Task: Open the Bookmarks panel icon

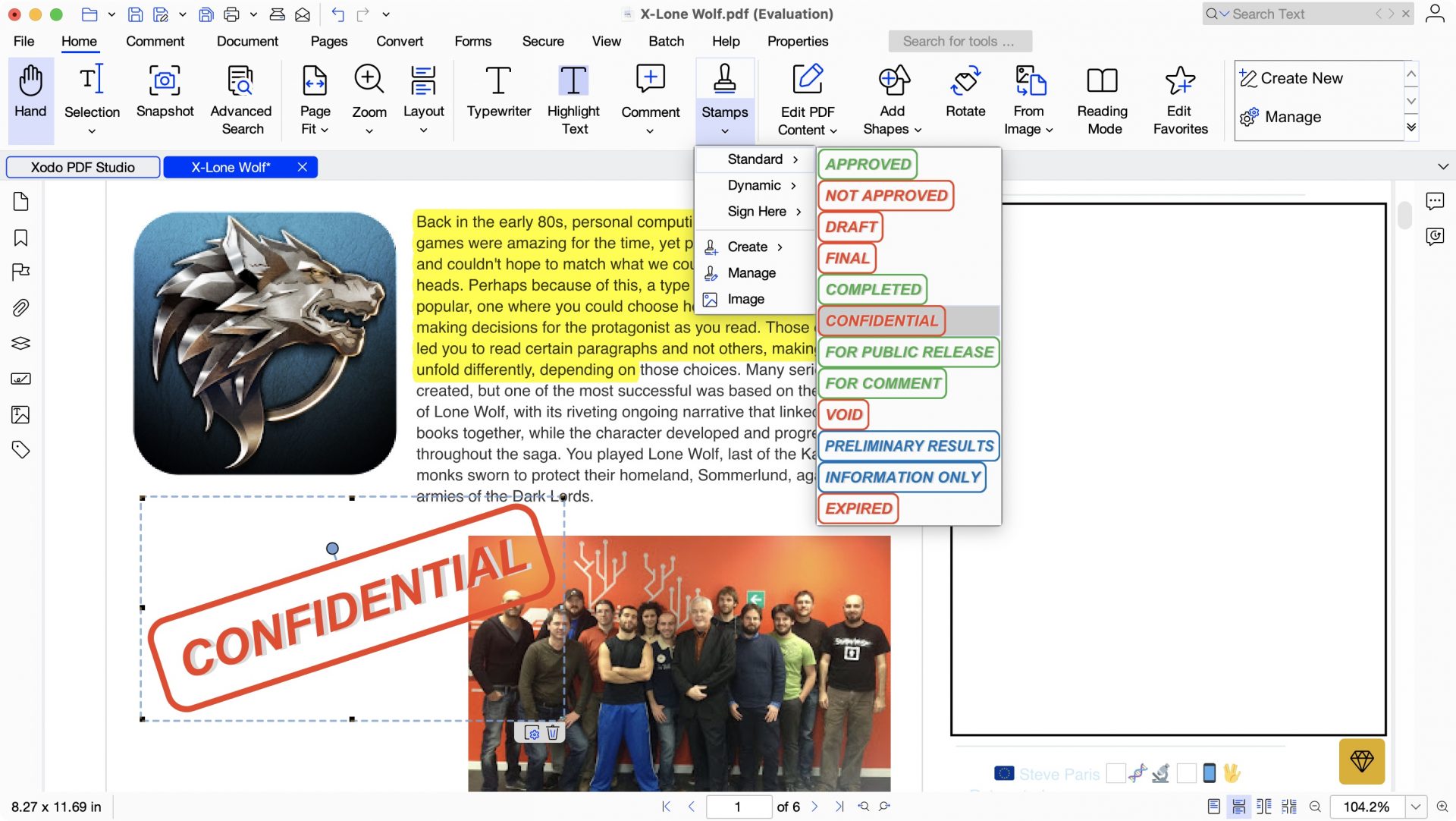Action: tap(20, 237)
